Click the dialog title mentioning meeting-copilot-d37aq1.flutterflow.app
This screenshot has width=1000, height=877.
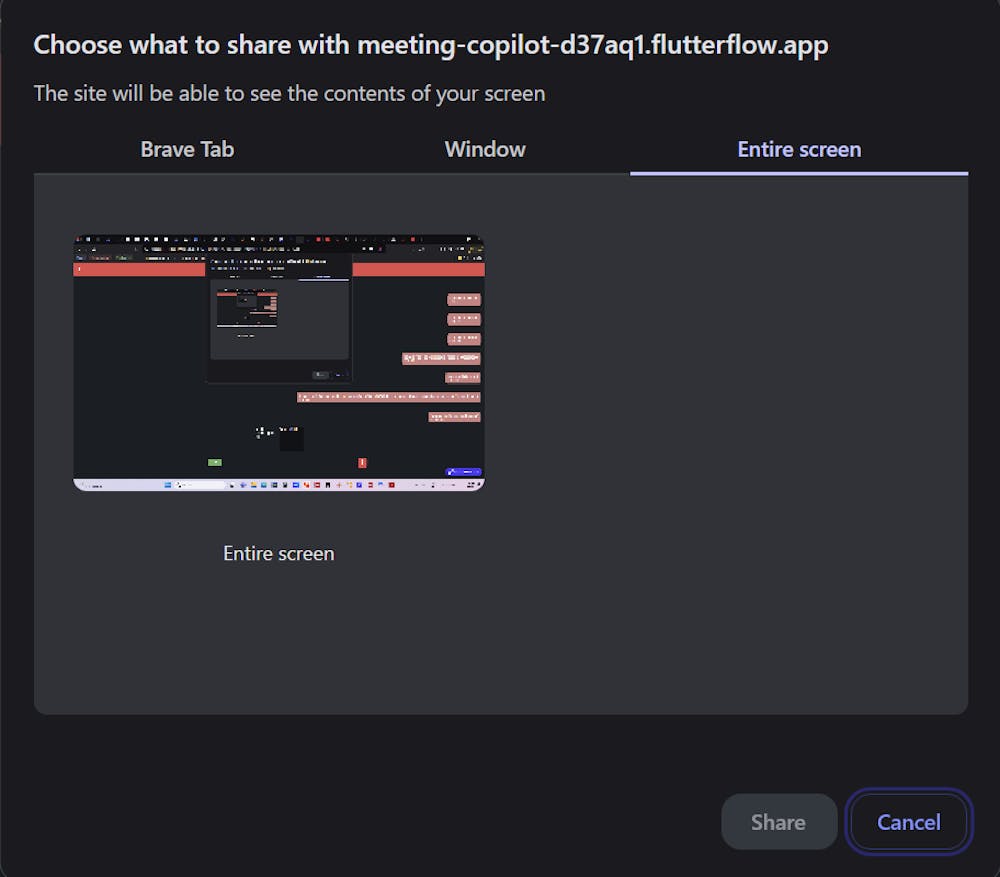pos(430,45)
